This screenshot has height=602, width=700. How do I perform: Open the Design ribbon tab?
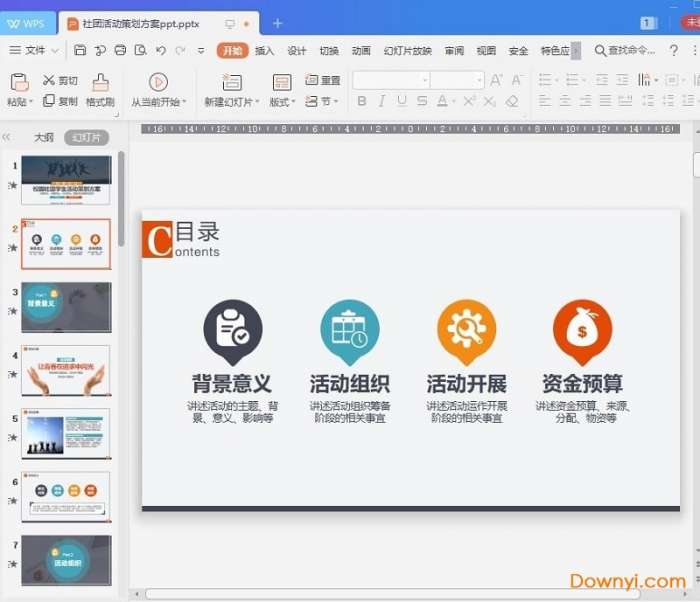click(296, 50)
